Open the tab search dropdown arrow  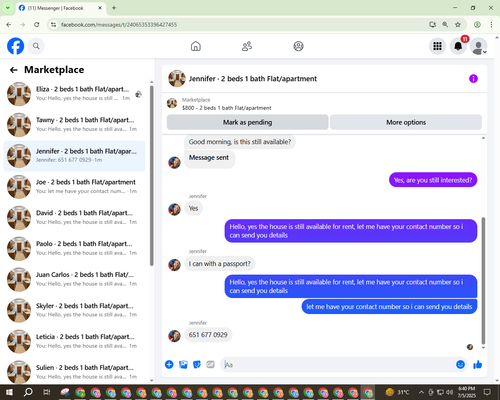point(8,8)
